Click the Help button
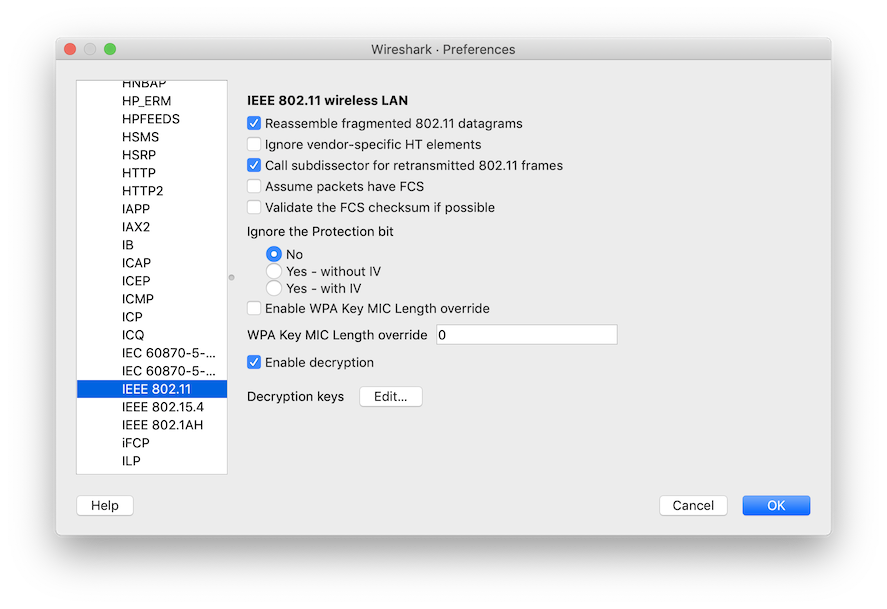Image resolution: width=887 pixels, height=609 pixels. point(104,505)
